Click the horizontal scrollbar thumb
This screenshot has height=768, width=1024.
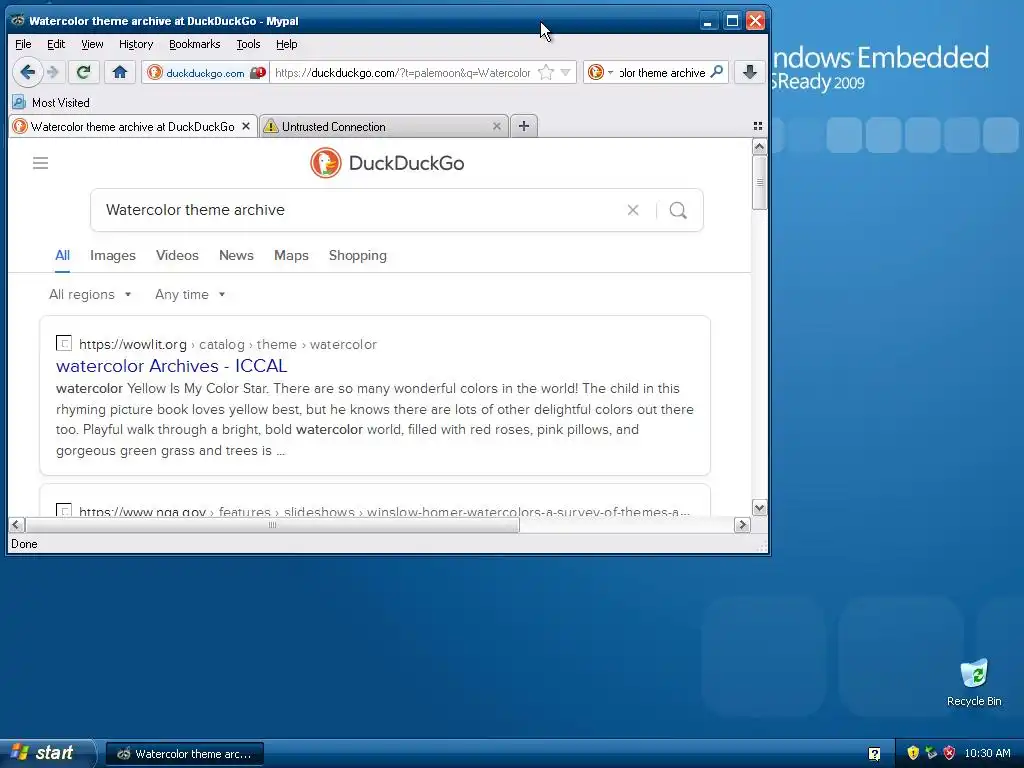click(272, 524)
